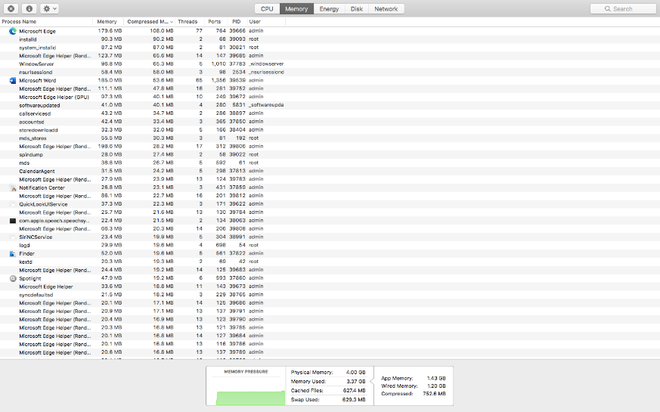Sort by the User column header
Viewport: 660px width, 412px height.
266,21
